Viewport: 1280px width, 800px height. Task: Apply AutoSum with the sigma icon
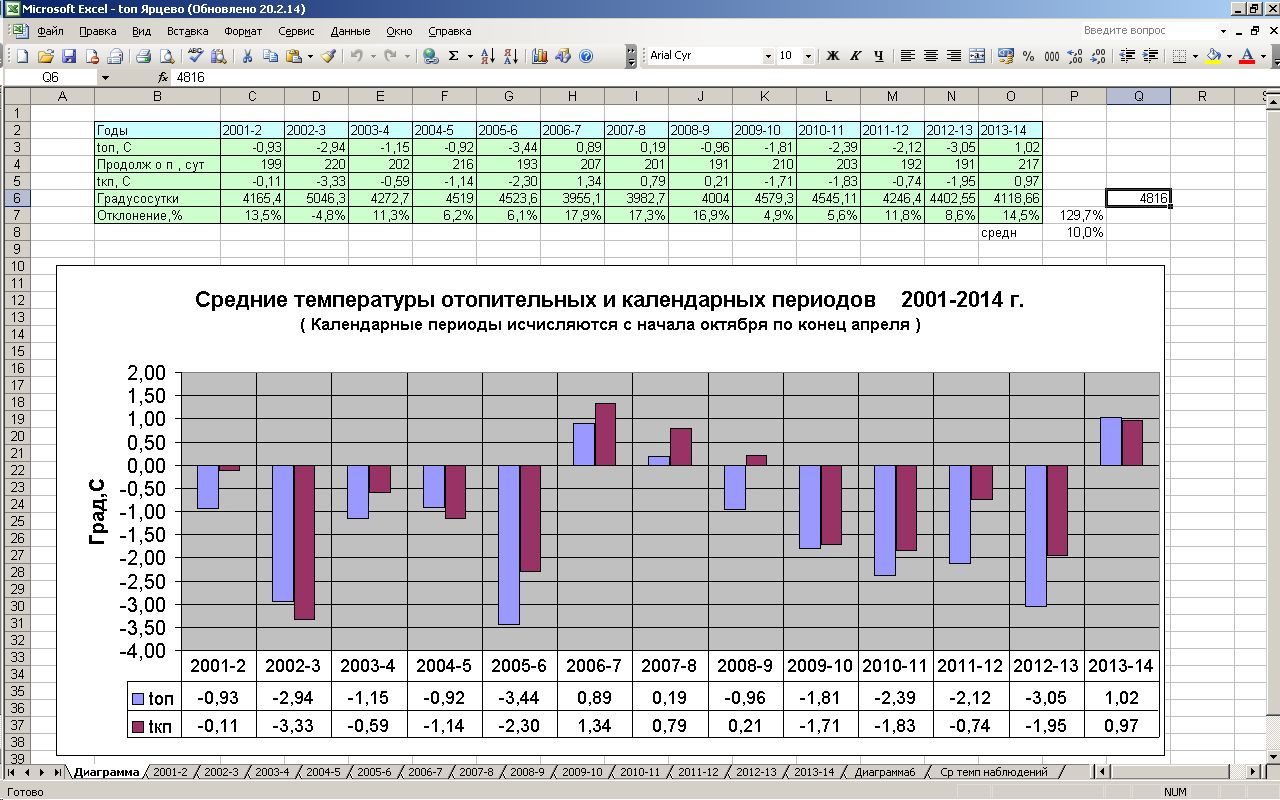[x=453, y=56]
